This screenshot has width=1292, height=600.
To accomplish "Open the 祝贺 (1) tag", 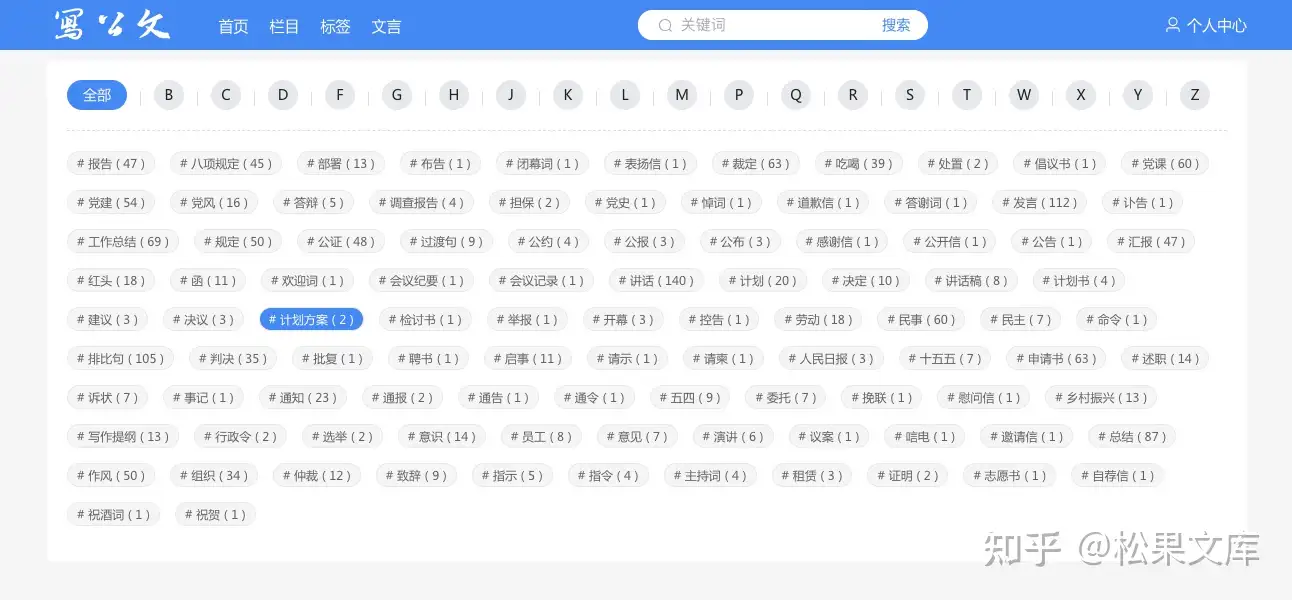I will [x=215, y=515].
